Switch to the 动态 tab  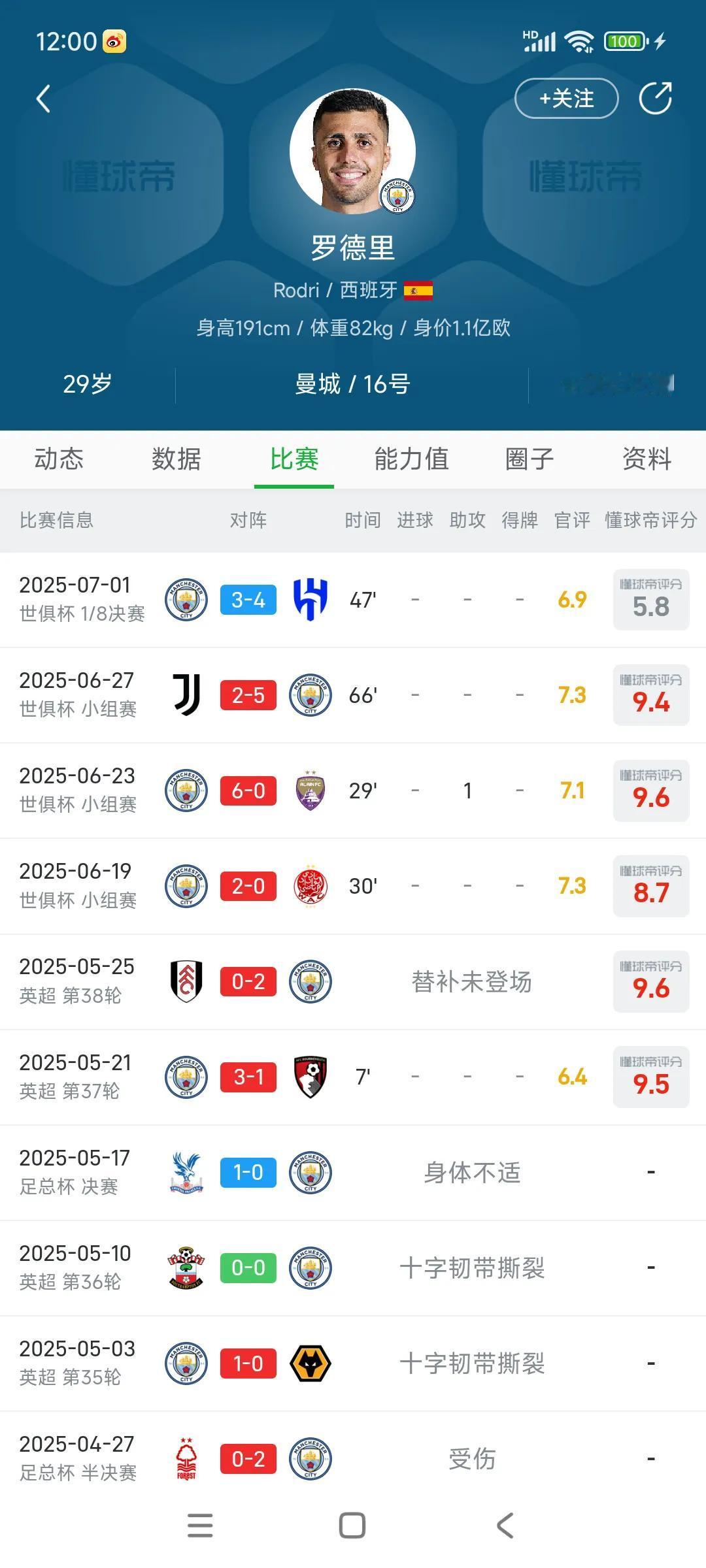tap(59, 459)
